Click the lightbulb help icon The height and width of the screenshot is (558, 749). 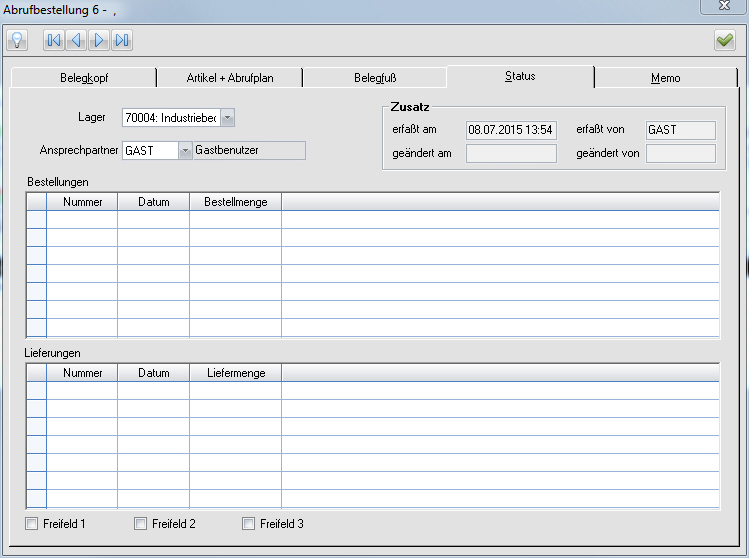pos(17,40)
